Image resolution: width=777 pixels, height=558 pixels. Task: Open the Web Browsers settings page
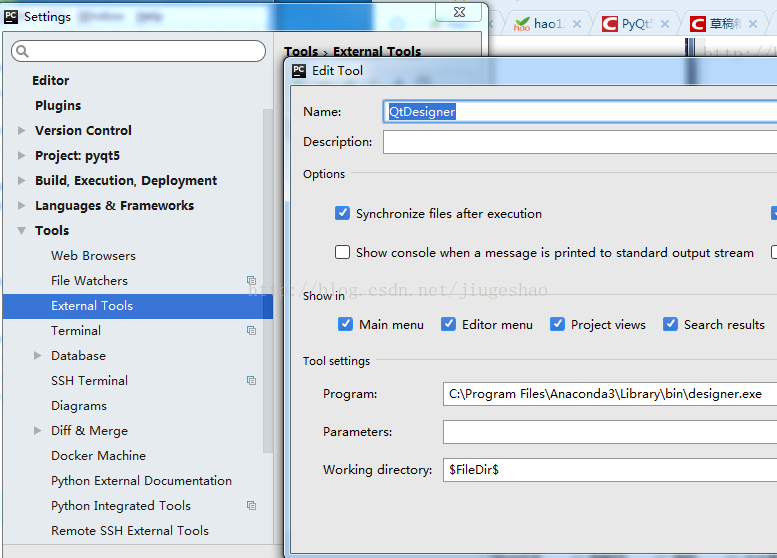coord(93,256)
